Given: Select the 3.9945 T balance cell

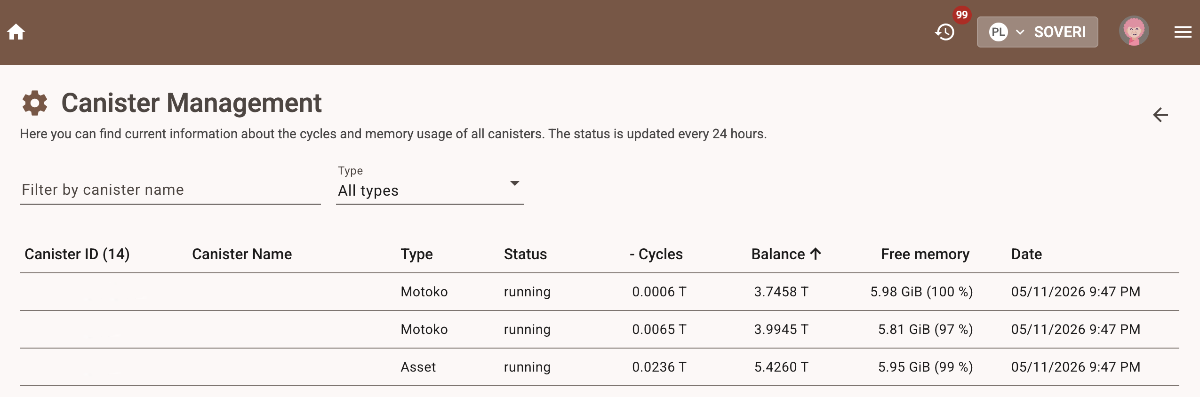Looking at the screenshot, I should pyautogui.click(x=781, y=329).
